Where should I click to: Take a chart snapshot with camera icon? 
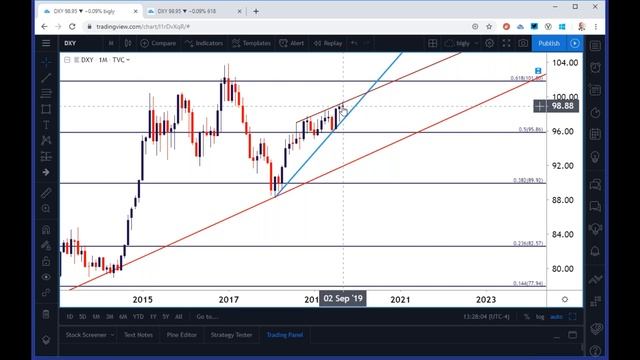pos(523,43)
